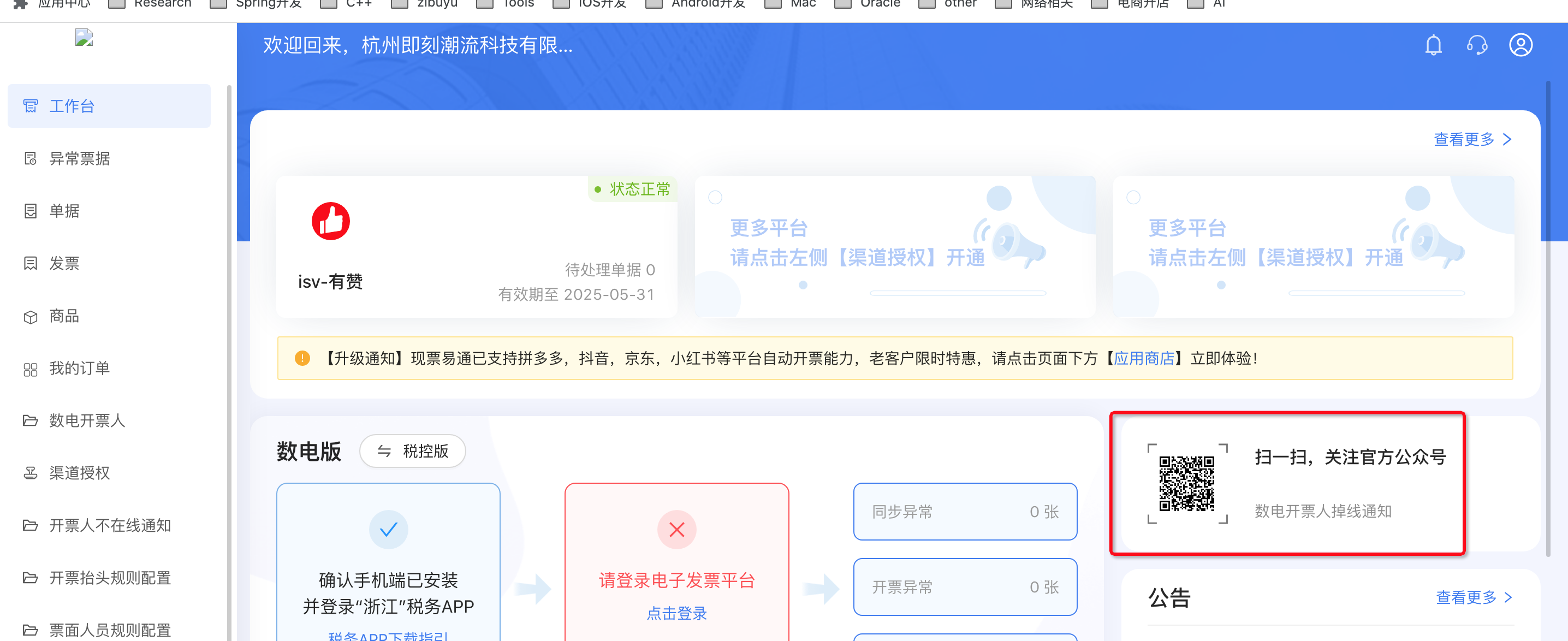The image size is (1568, 641).
Task: Select radio circle on second 更多平台 card
Action: click(x=1133, y=197)
